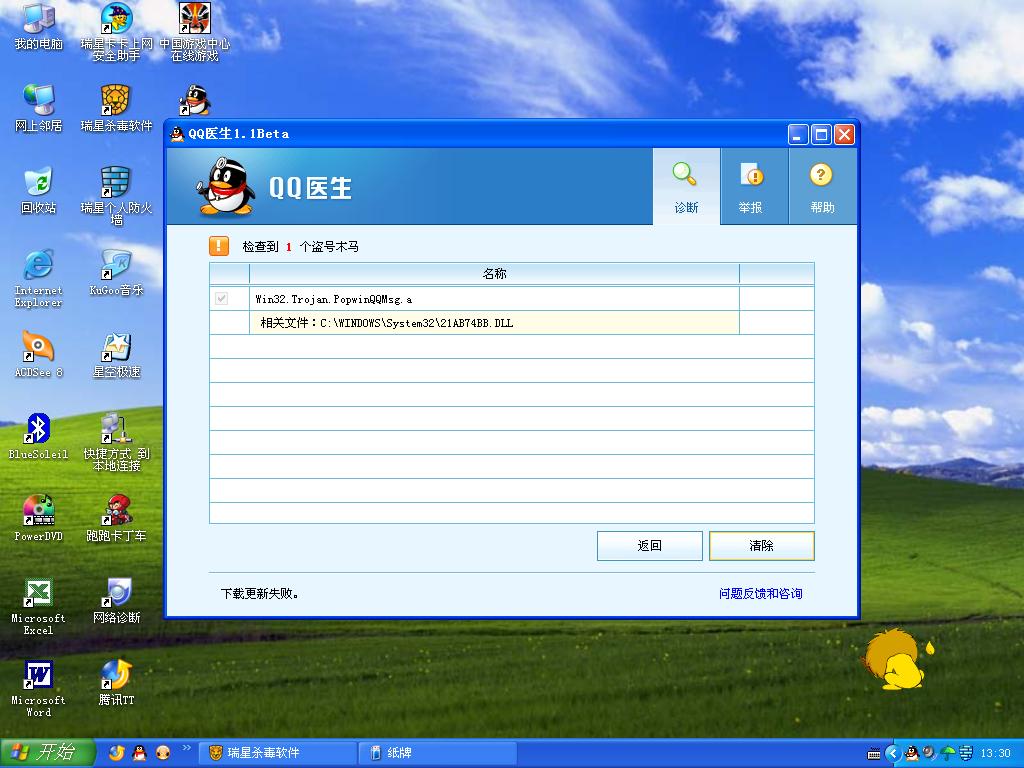Close the QQ医生 window
This screenshot has height=768, width=1024.
click(844, 135)
